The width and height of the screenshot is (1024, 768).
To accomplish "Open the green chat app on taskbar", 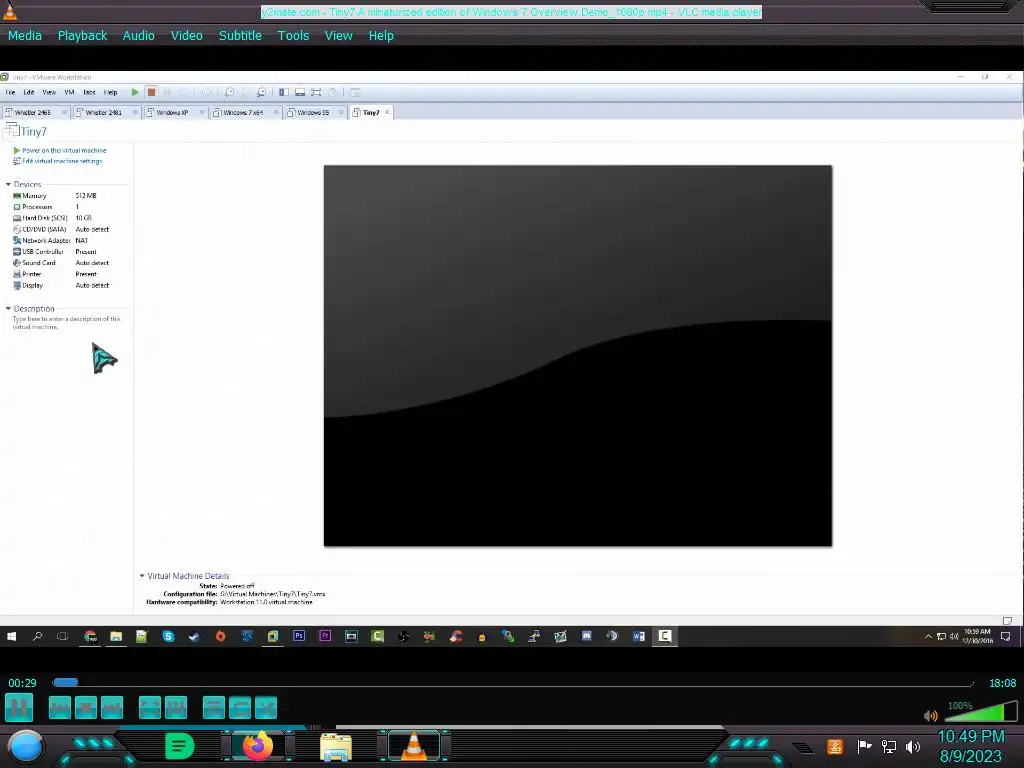I will coord(180,746).
